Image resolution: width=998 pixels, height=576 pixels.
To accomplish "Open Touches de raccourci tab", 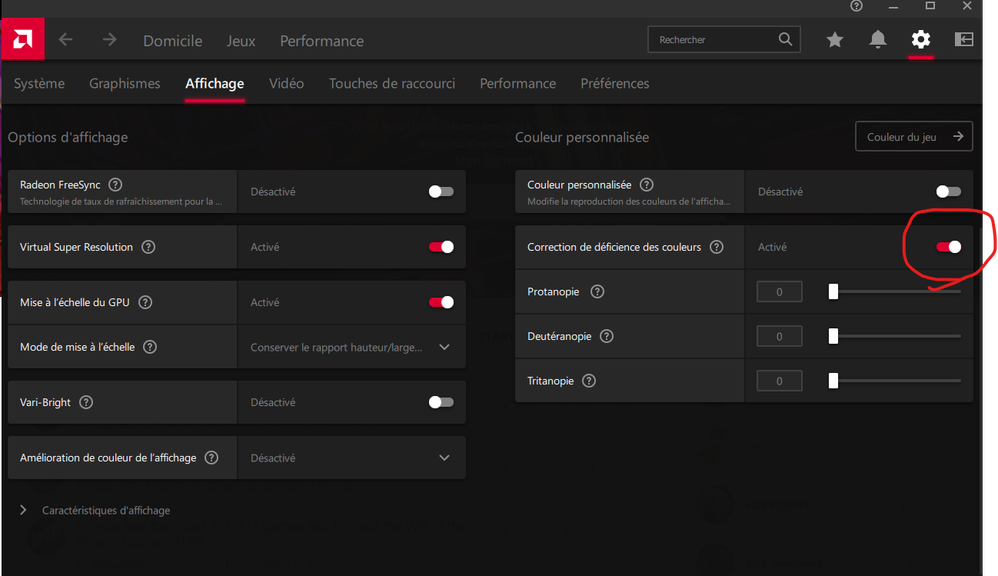I will tap(392, 83).
